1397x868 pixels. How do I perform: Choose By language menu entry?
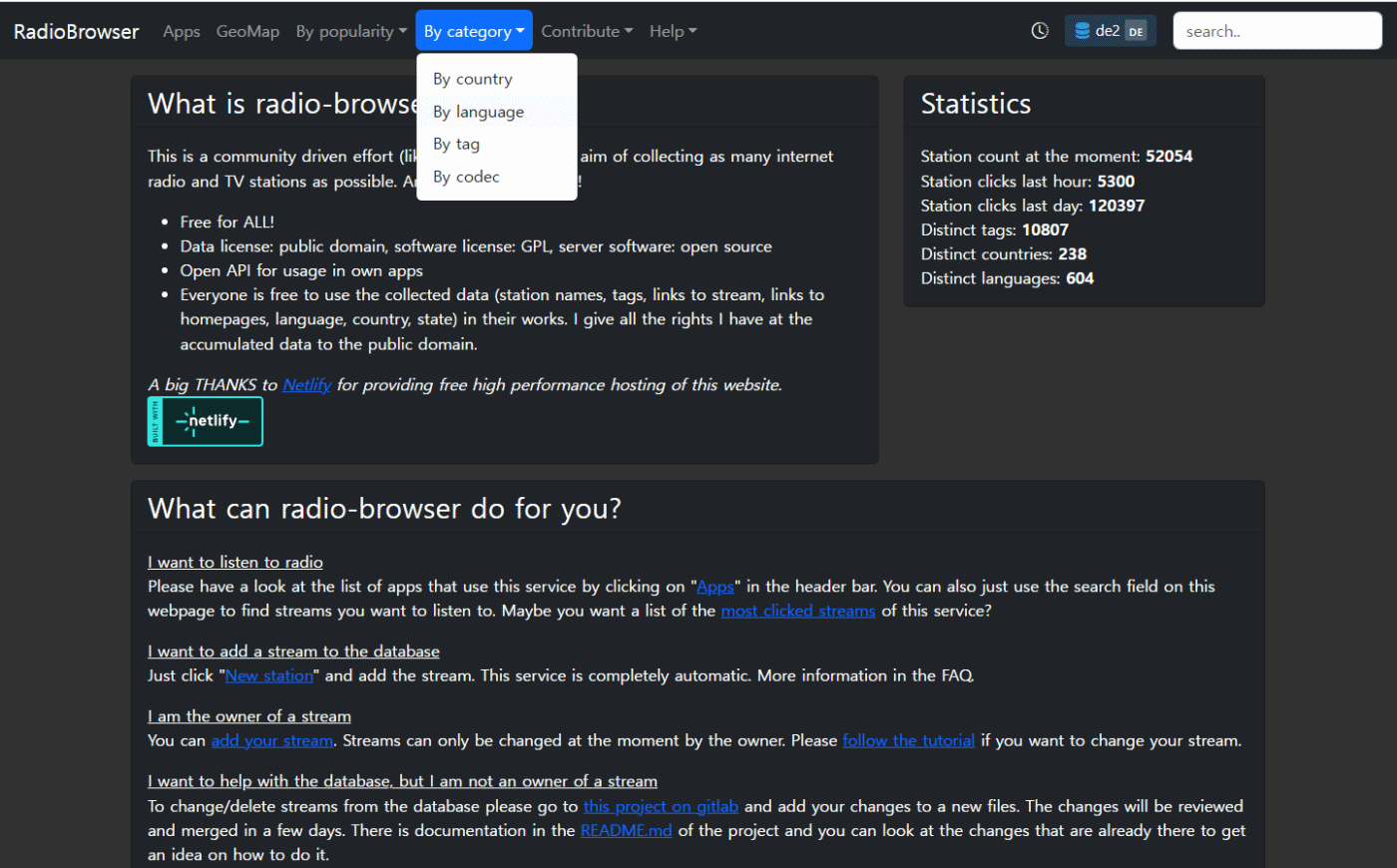[x=479, y=112]
